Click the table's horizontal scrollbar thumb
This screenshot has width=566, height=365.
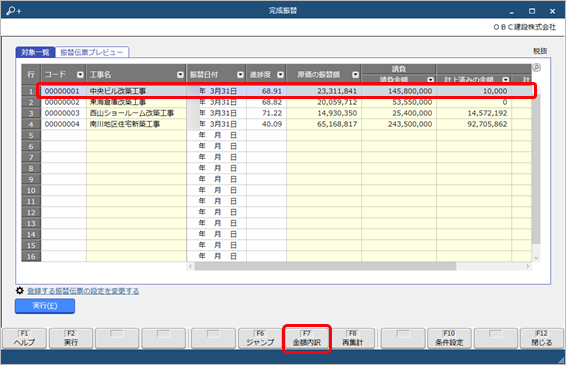[325, 266]
